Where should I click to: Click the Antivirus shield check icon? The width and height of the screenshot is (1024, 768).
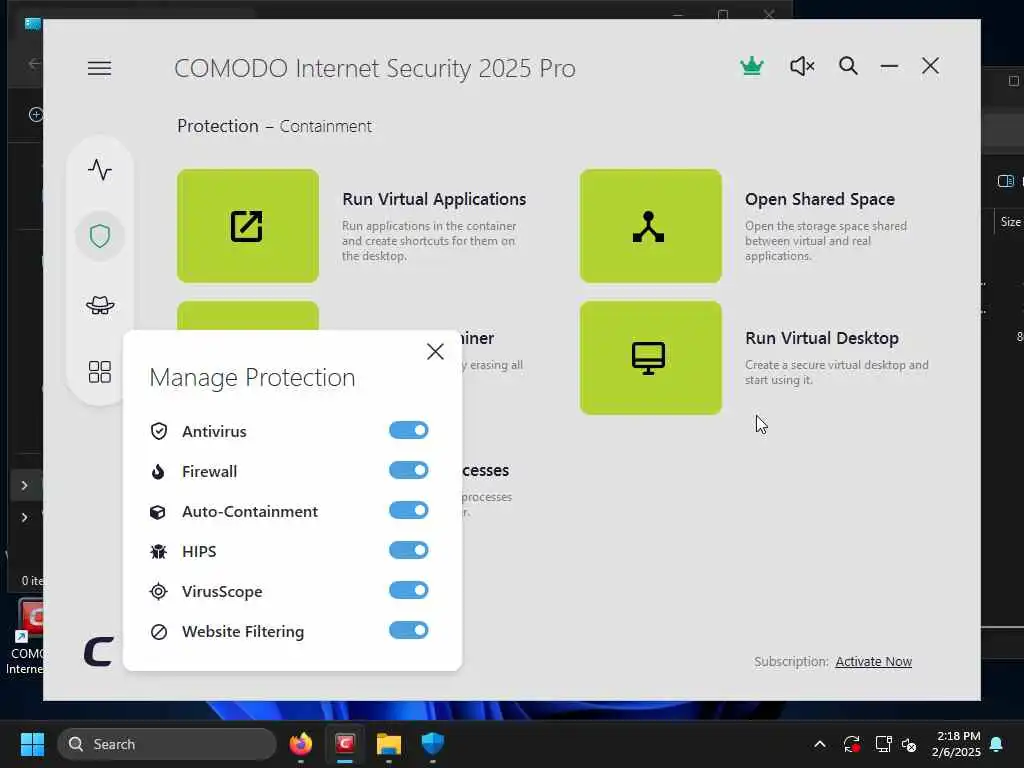pos(159,431)
